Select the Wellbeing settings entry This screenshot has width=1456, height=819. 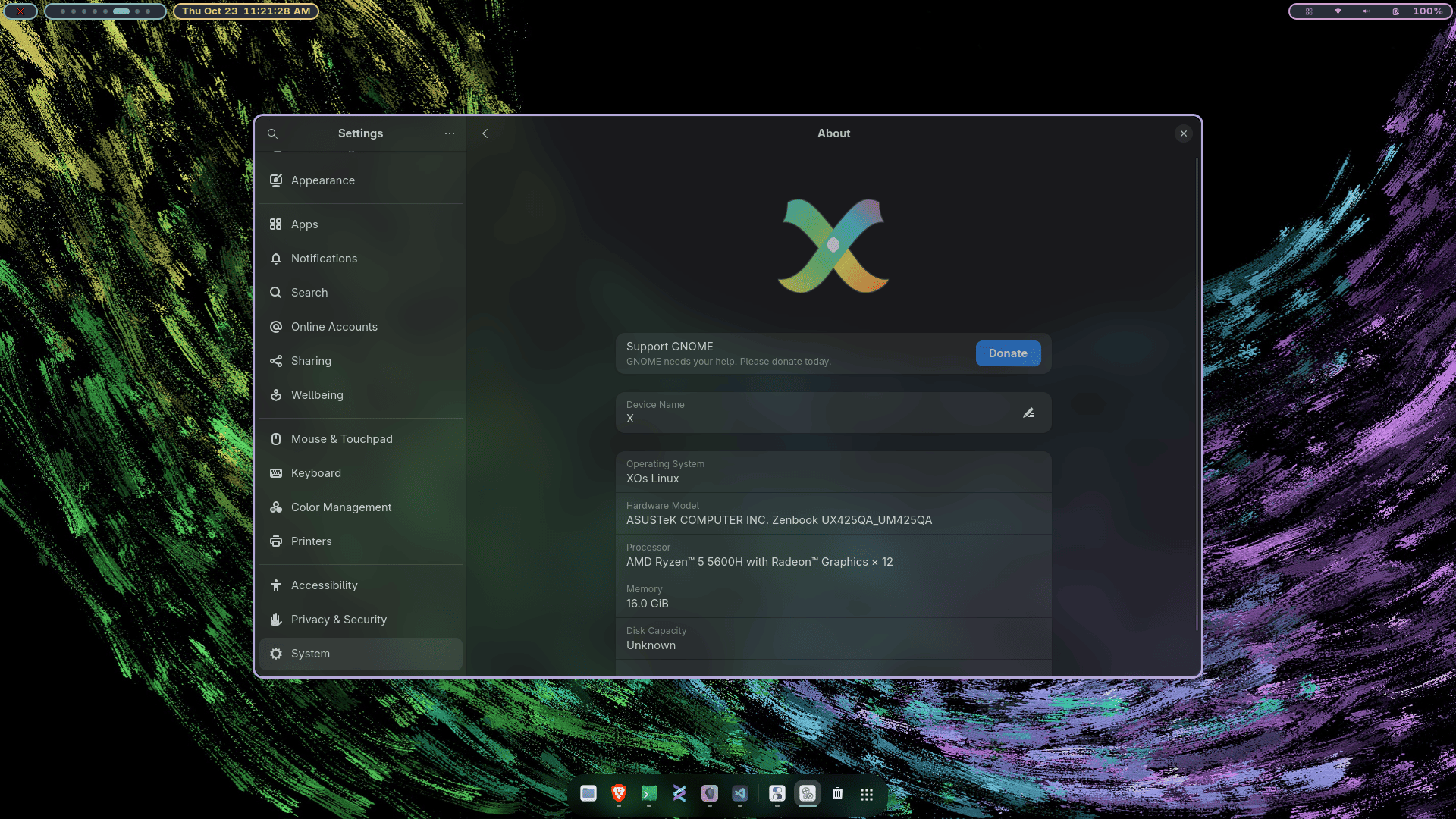[x=317, y=395]
